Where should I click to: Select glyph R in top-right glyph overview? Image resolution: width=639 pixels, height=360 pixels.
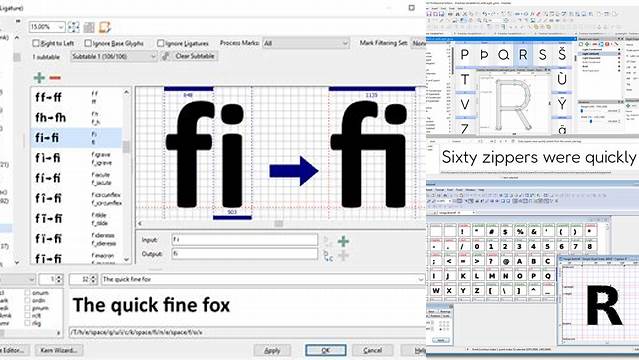tap(523, 54)
